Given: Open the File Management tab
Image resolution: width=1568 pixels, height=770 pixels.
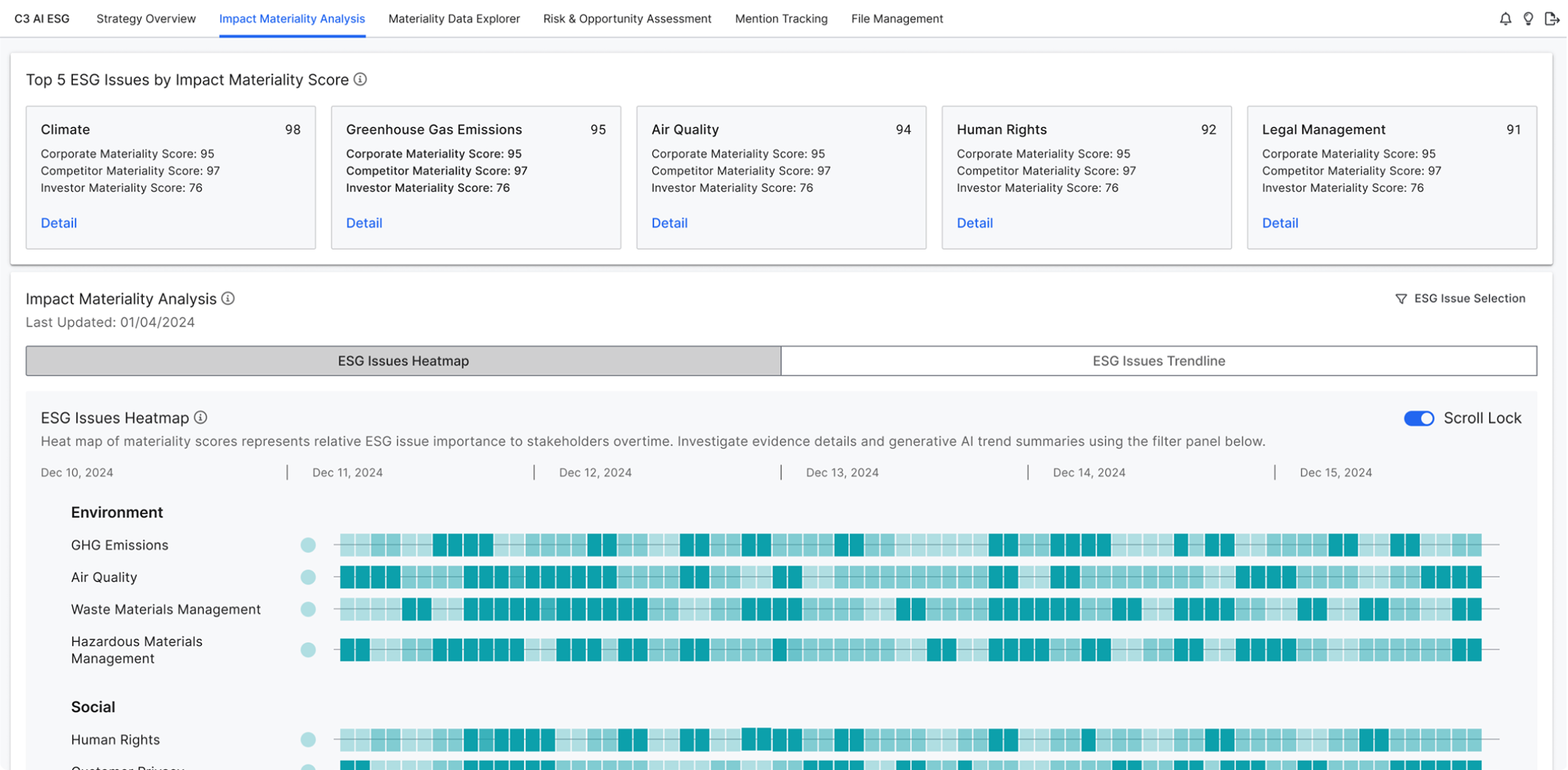Looking at the screenshot, I should (897, 19).
